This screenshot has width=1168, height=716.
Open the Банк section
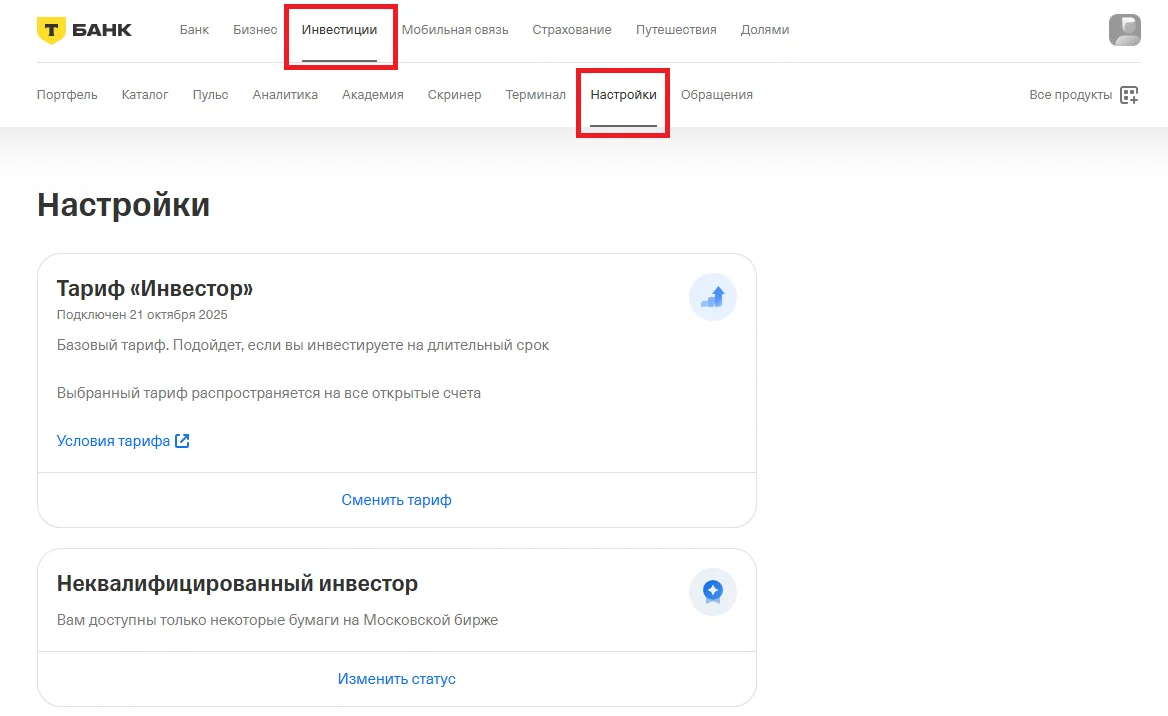194,30
